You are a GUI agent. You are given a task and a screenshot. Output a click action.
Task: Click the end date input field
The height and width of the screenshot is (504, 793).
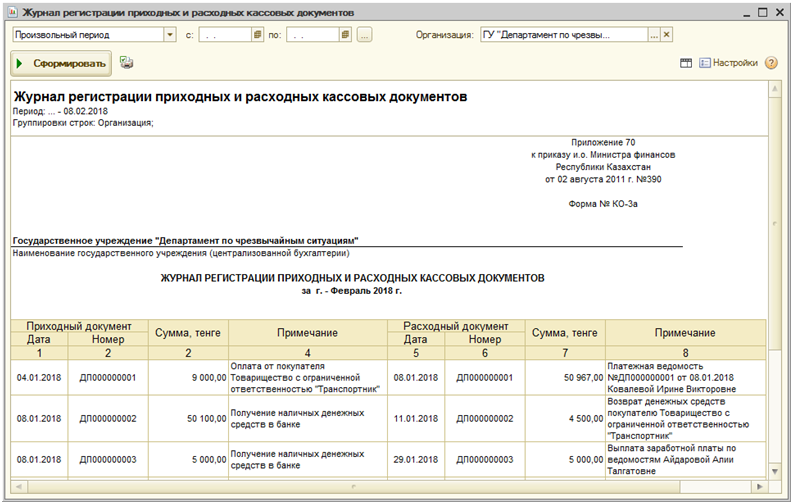pyautogui.click(x=311, y=34)
